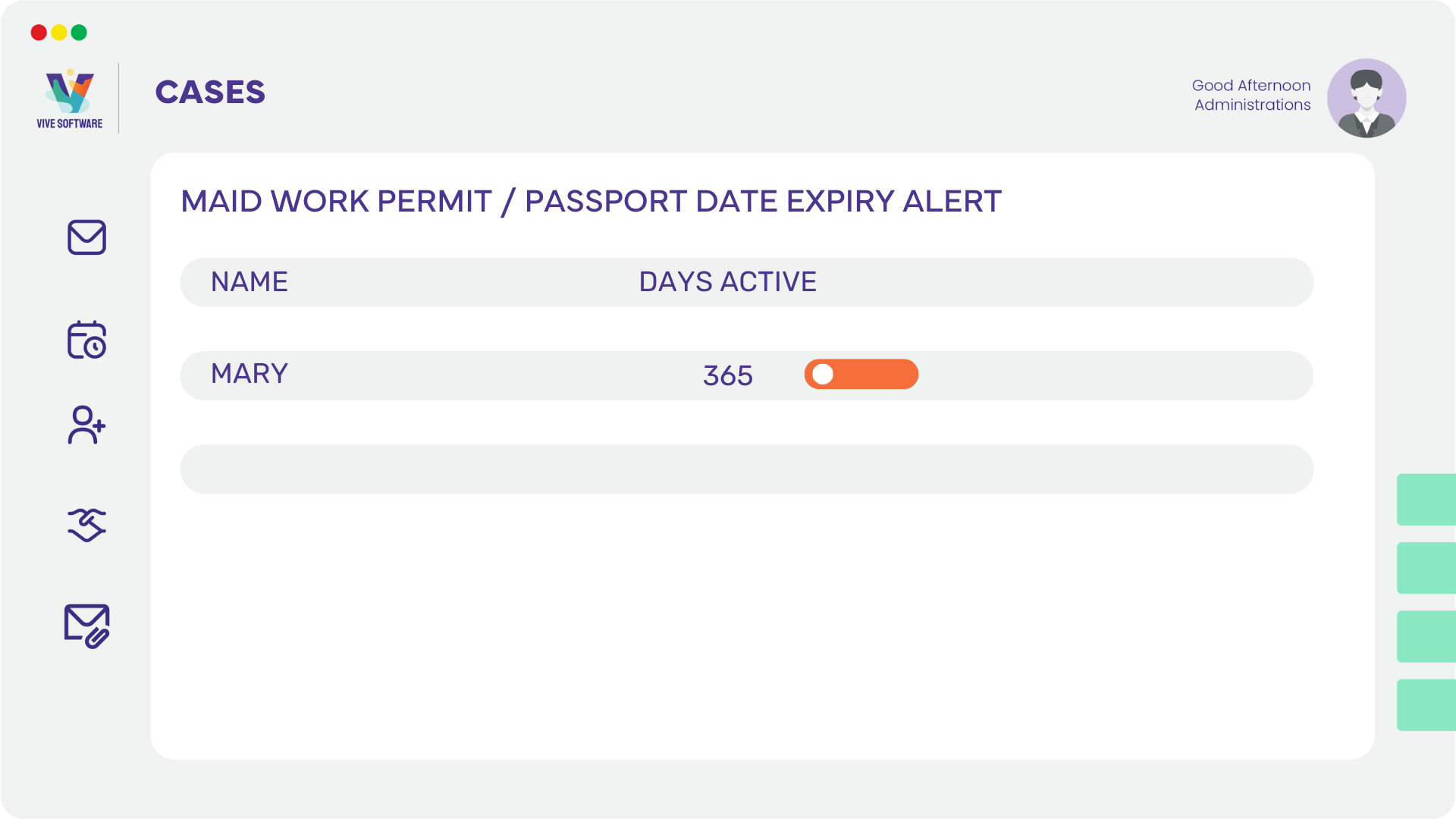Click the third green side tab
Image resolution: width=1456 pixels, height=819 pixels.
(1426, 636)
